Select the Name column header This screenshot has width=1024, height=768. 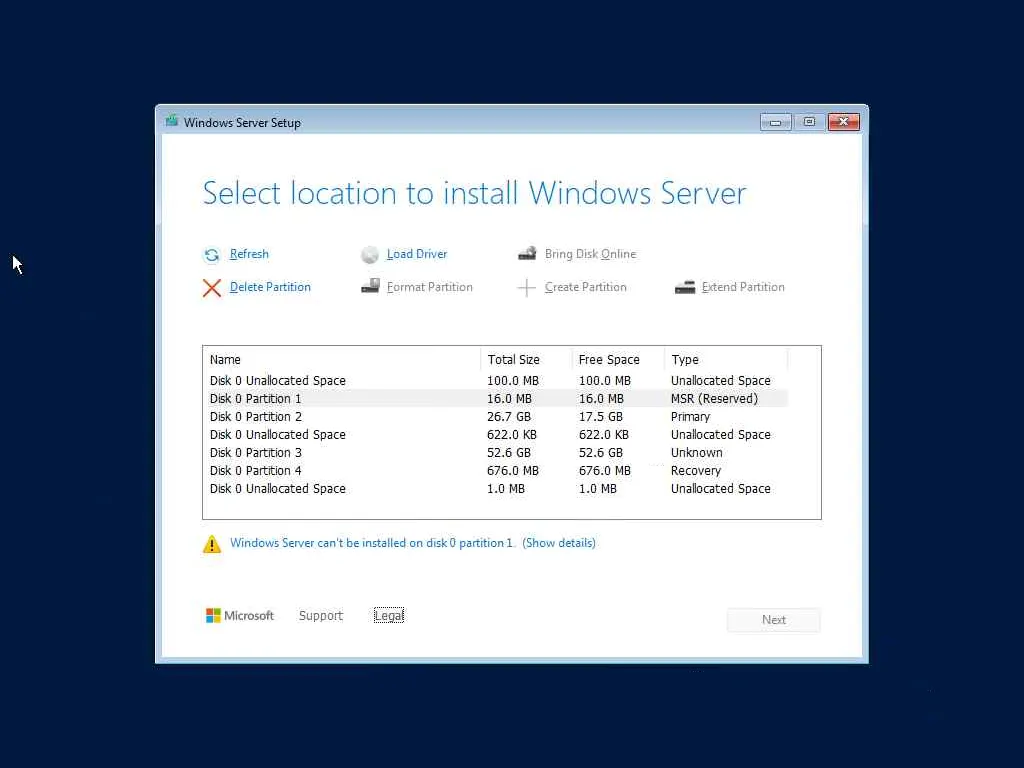tap(342, 360)
